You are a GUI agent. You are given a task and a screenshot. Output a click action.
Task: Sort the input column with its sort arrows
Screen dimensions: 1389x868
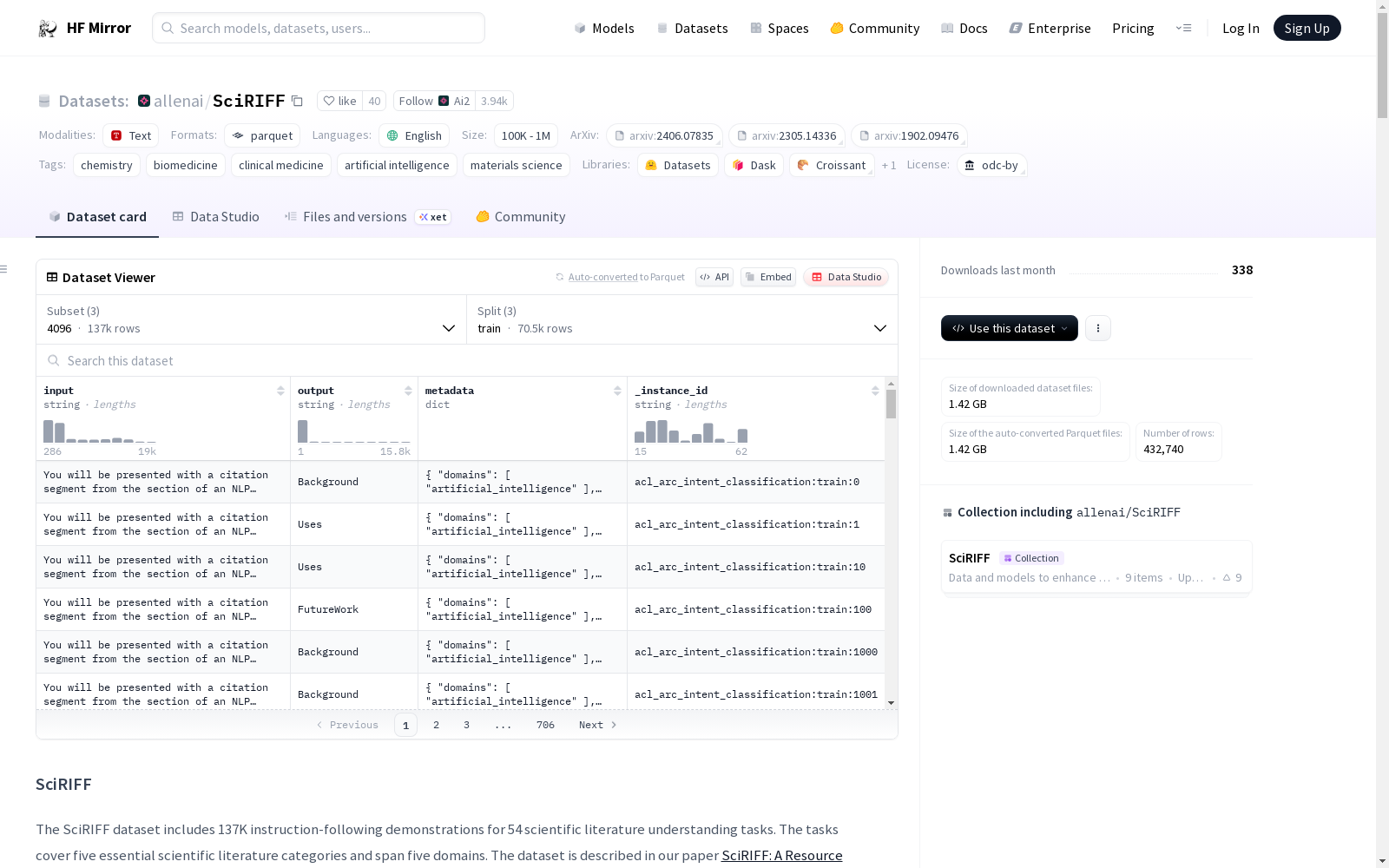(x=280, y=391)
